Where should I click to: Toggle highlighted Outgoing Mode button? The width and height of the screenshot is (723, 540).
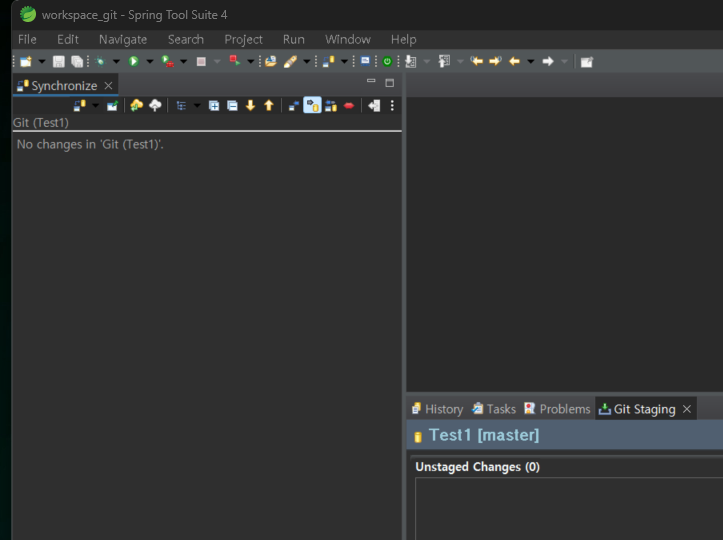312,106
